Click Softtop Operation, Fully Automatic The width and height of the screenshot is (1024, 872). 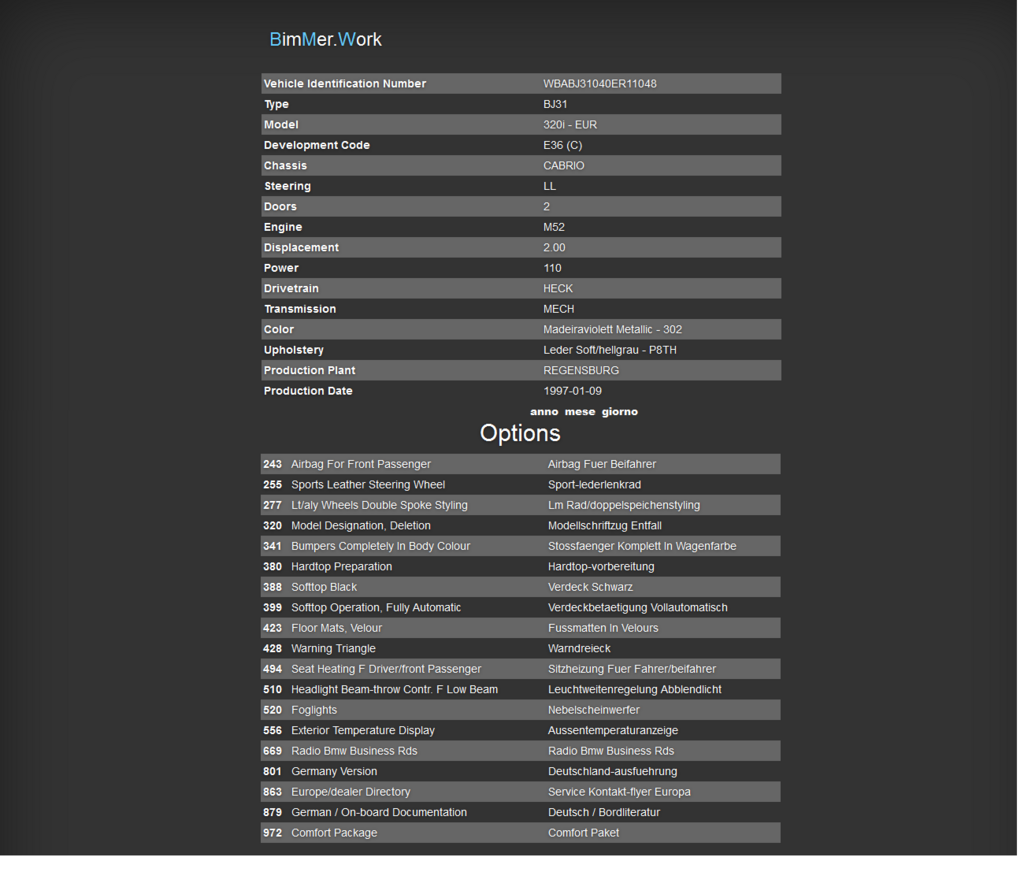click(x=376, y=607)
